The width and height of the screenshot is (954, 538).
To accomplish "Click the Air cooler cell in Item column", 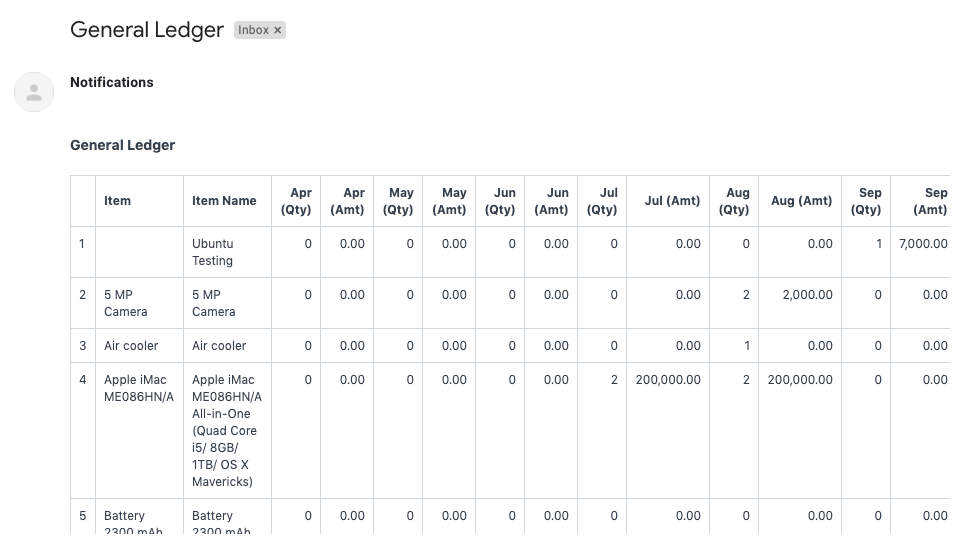I will (x=131, y=346).
